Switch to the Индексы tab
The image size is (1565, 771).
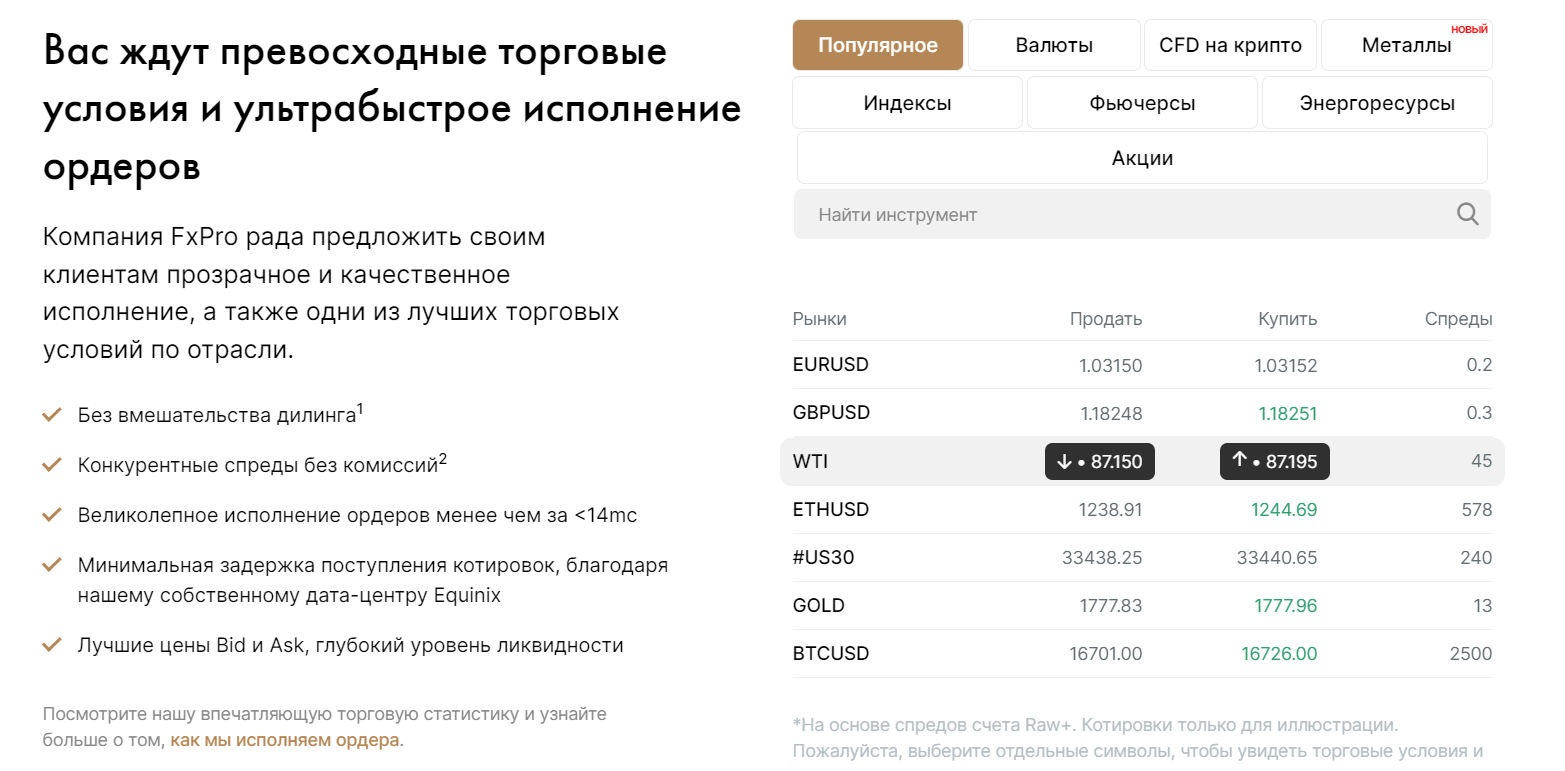pos(908,103)
